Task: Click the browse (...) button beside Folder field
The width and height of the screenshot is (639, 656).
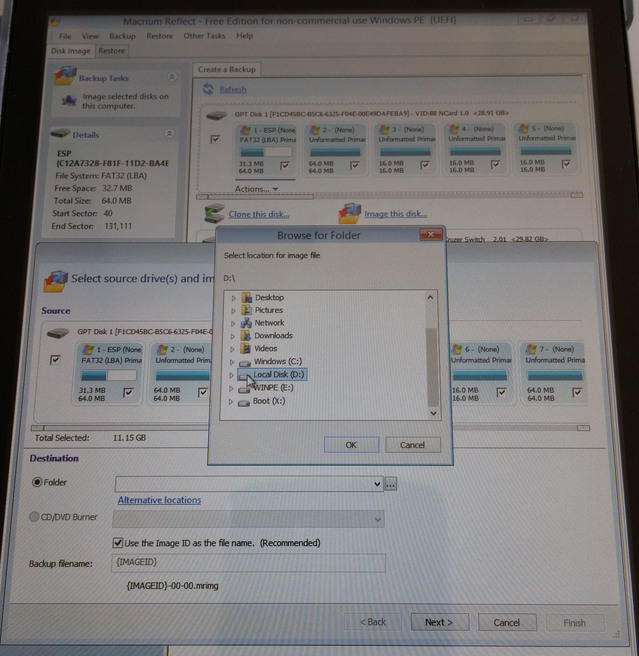Action: 390,484
